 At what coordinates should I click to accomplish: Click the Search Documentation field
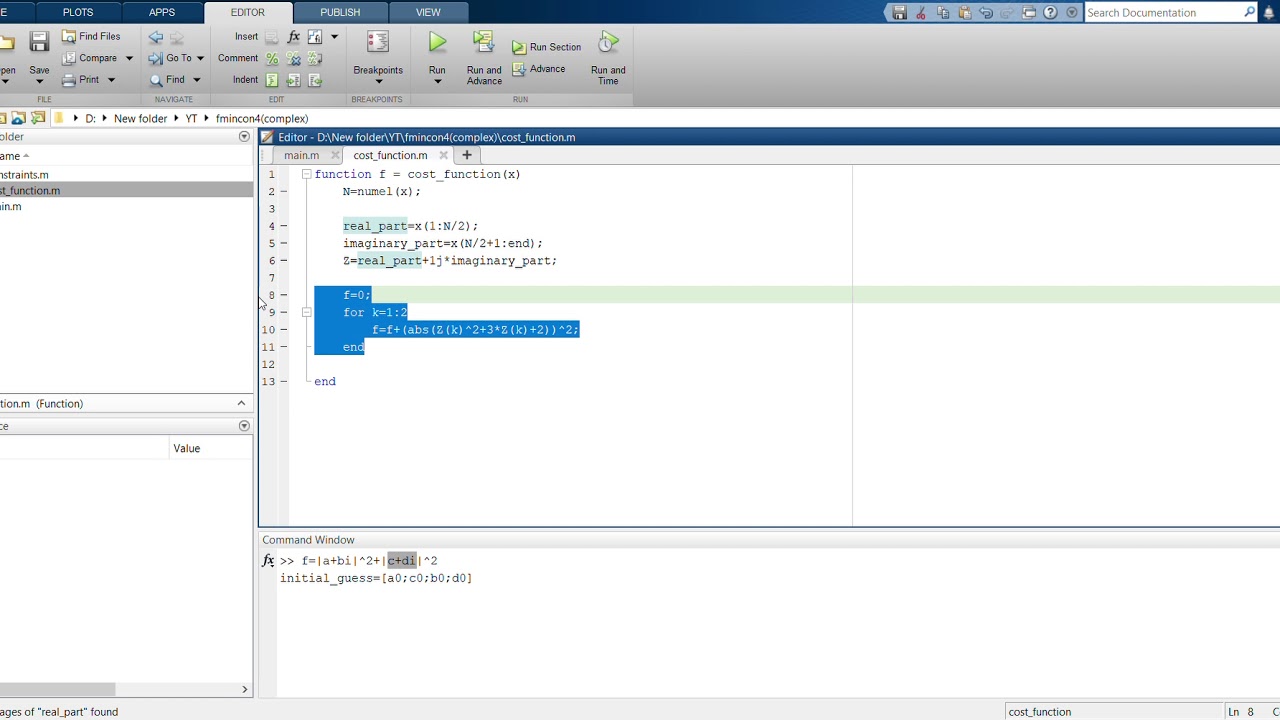[1164, 13]
